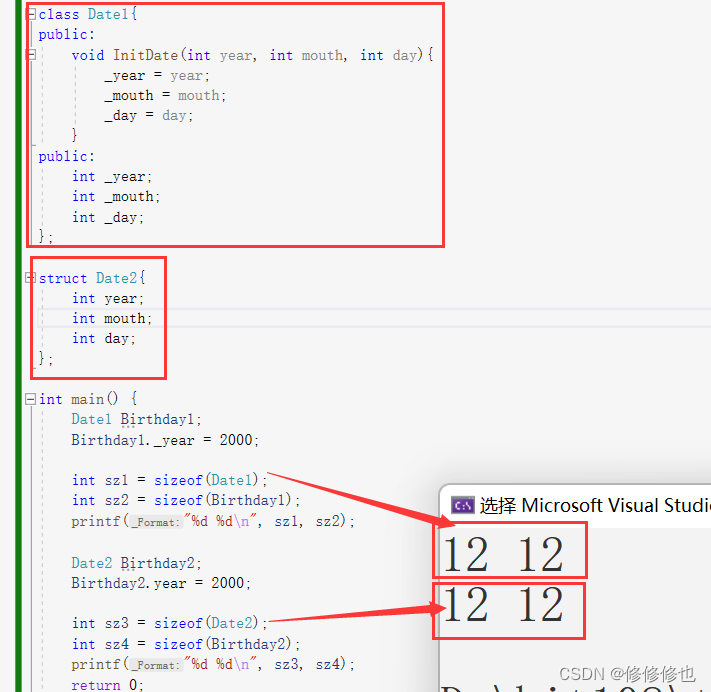Click the 'int sz2 = sizeof(Birthday1);' line
This screenshot has width=711, height=692.
(186, 500)
